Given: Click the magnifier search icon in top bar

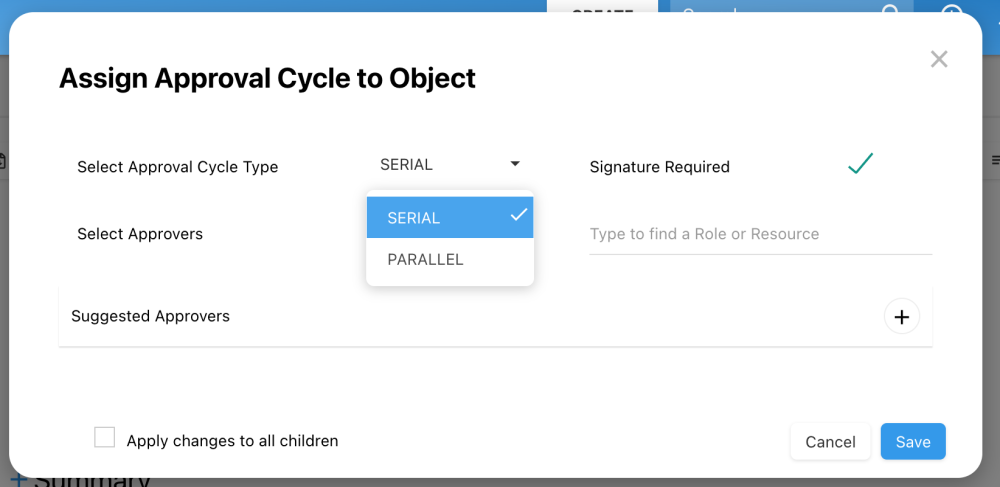Looking at the screenshot, I should pos(890,9).
